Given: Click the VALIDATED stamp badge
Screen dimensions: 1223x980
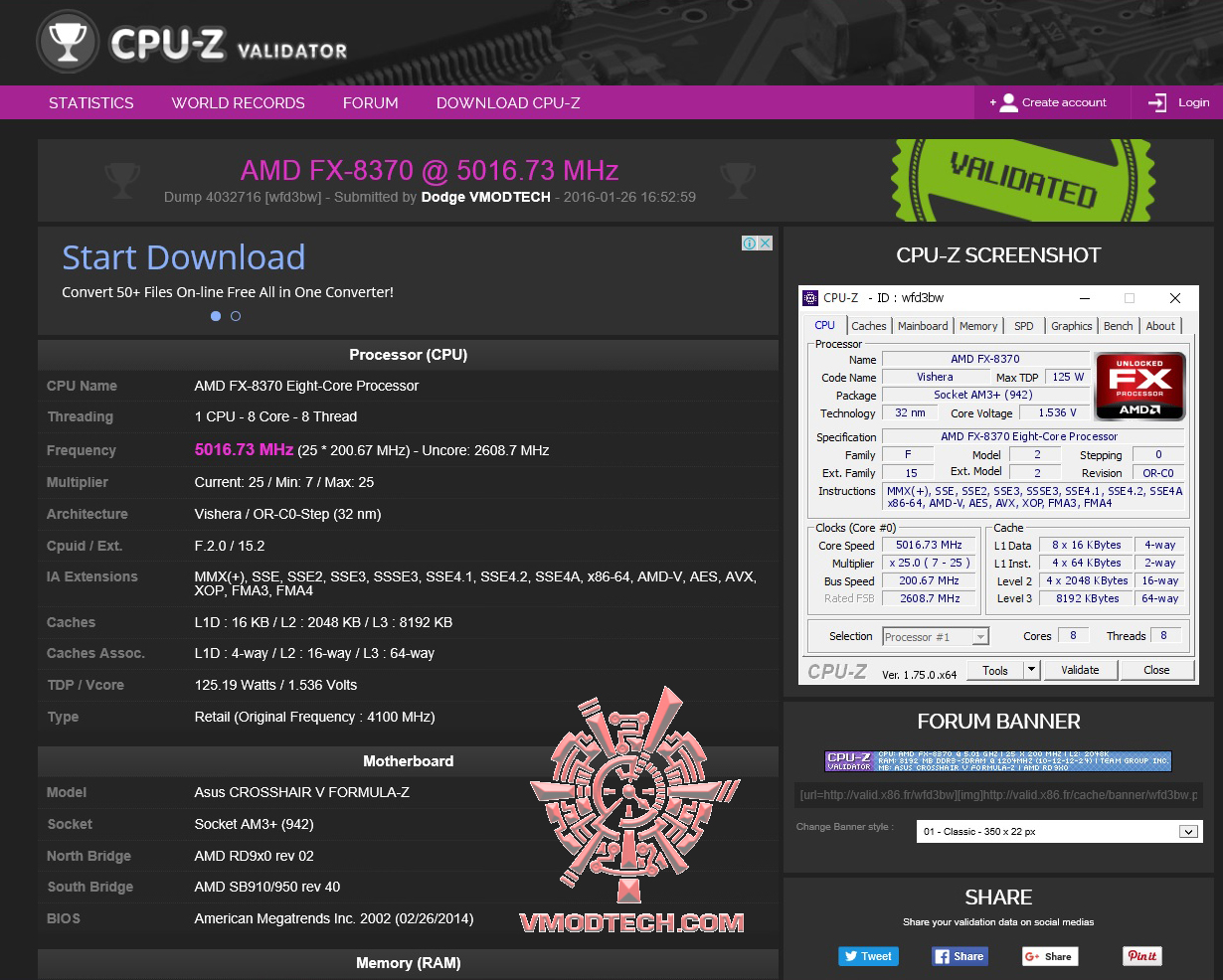Looking at the screenshot, I should 1024,180.
